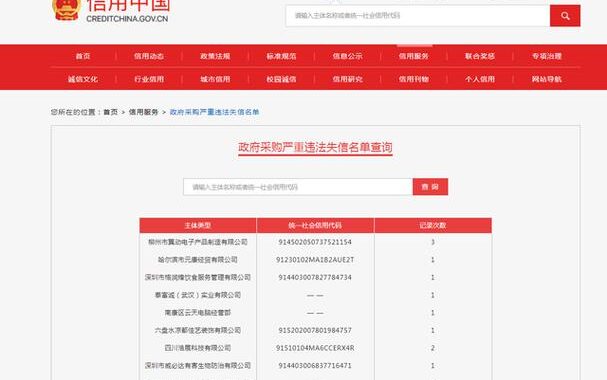The height and width of the screenshot is (380, 607).
Task: Open the 诚信文化 navigation item
Action: 83,79
